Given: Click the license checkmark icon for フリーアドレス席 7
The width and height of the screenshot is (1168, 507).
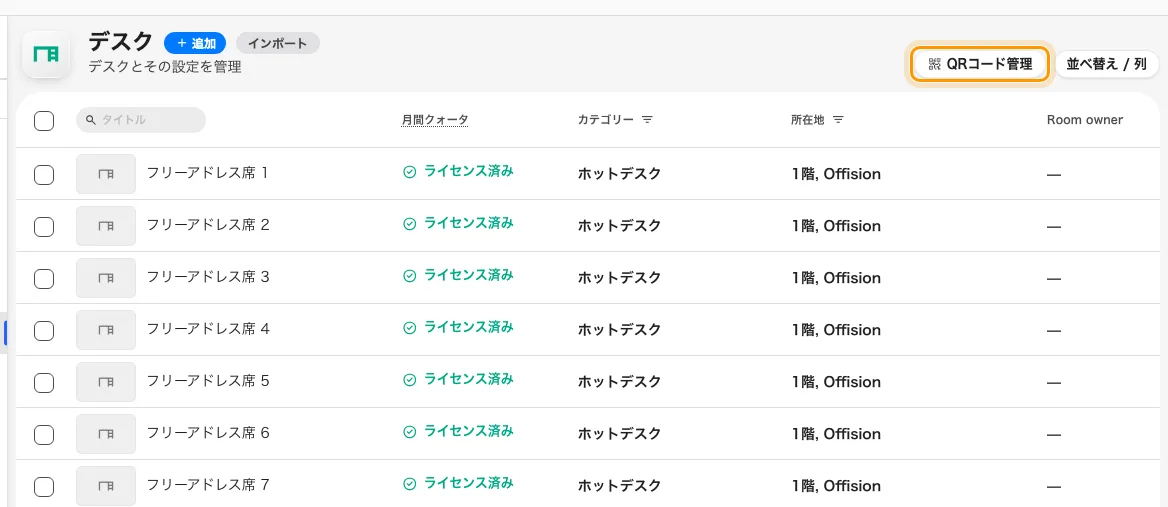Looking at the screenshot, I should coord(409,485).
